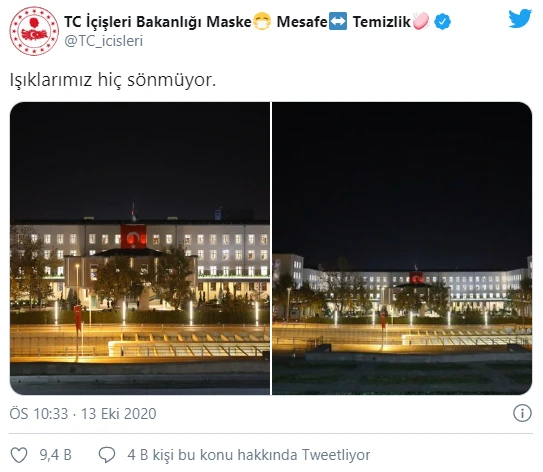
Task: Open the right wide-angle building photo
Action: pos(402,248)
